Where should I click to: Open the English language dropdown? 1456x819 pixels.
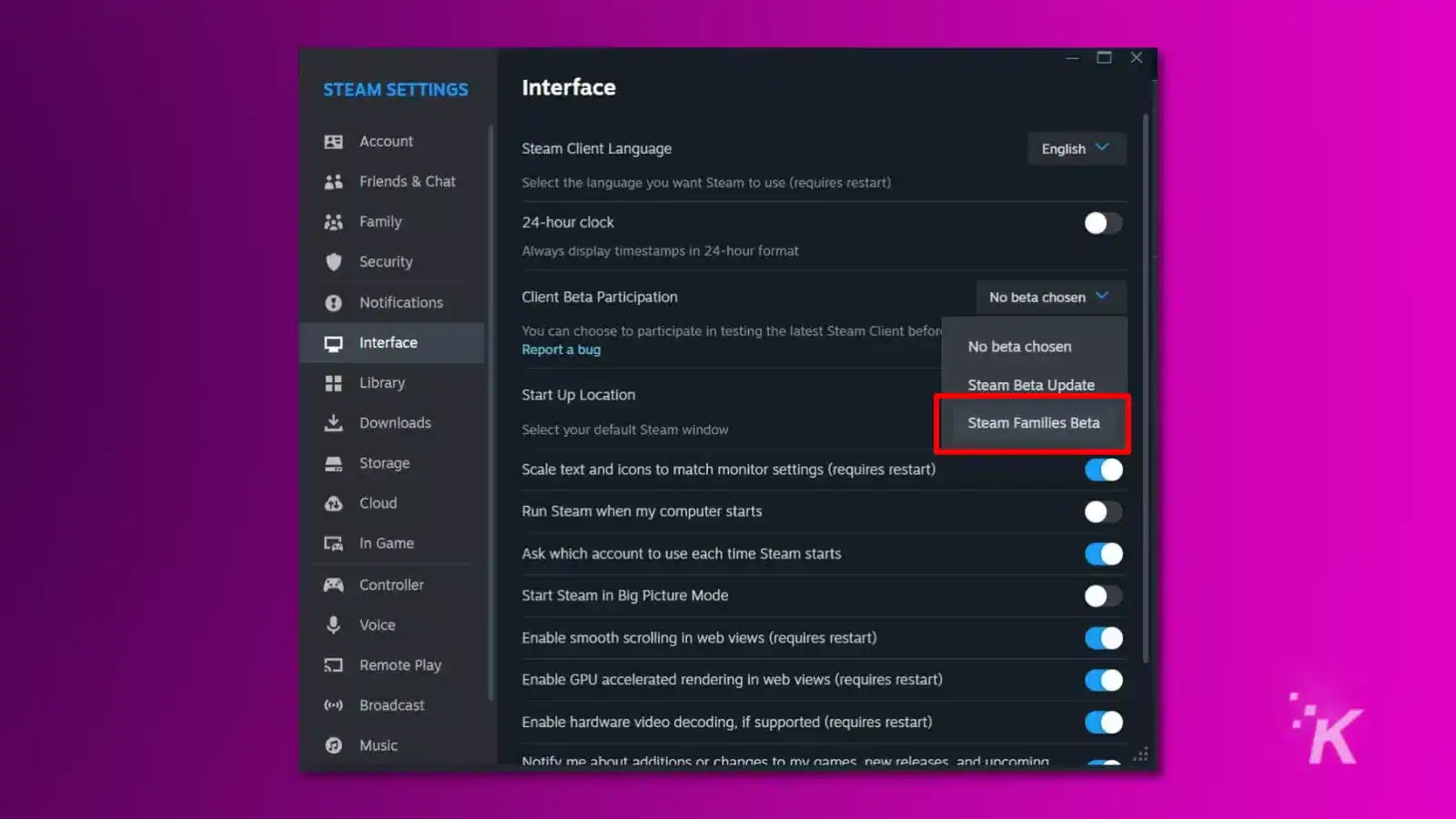(x=1077, y=148)
